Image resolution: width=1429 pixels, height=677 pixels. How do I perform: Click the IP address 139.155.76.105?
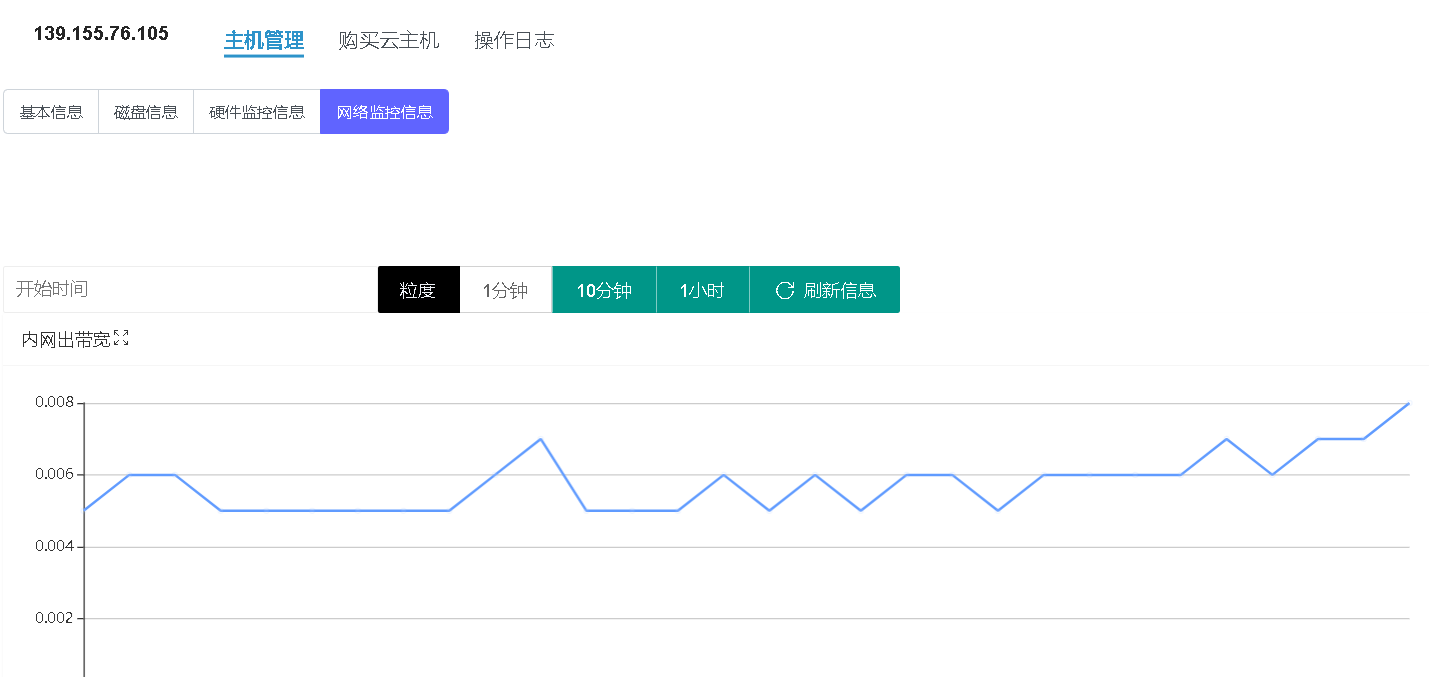pyautogui.click(x=101, y=34)
